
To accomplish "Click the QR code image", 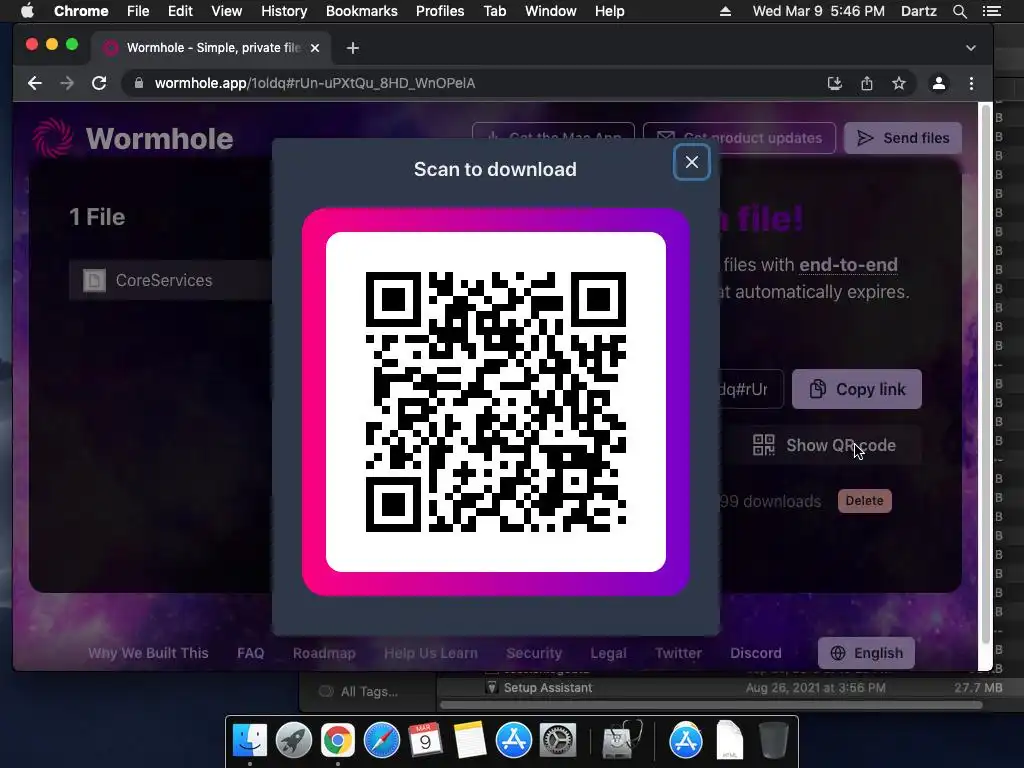I will [496, 402].
